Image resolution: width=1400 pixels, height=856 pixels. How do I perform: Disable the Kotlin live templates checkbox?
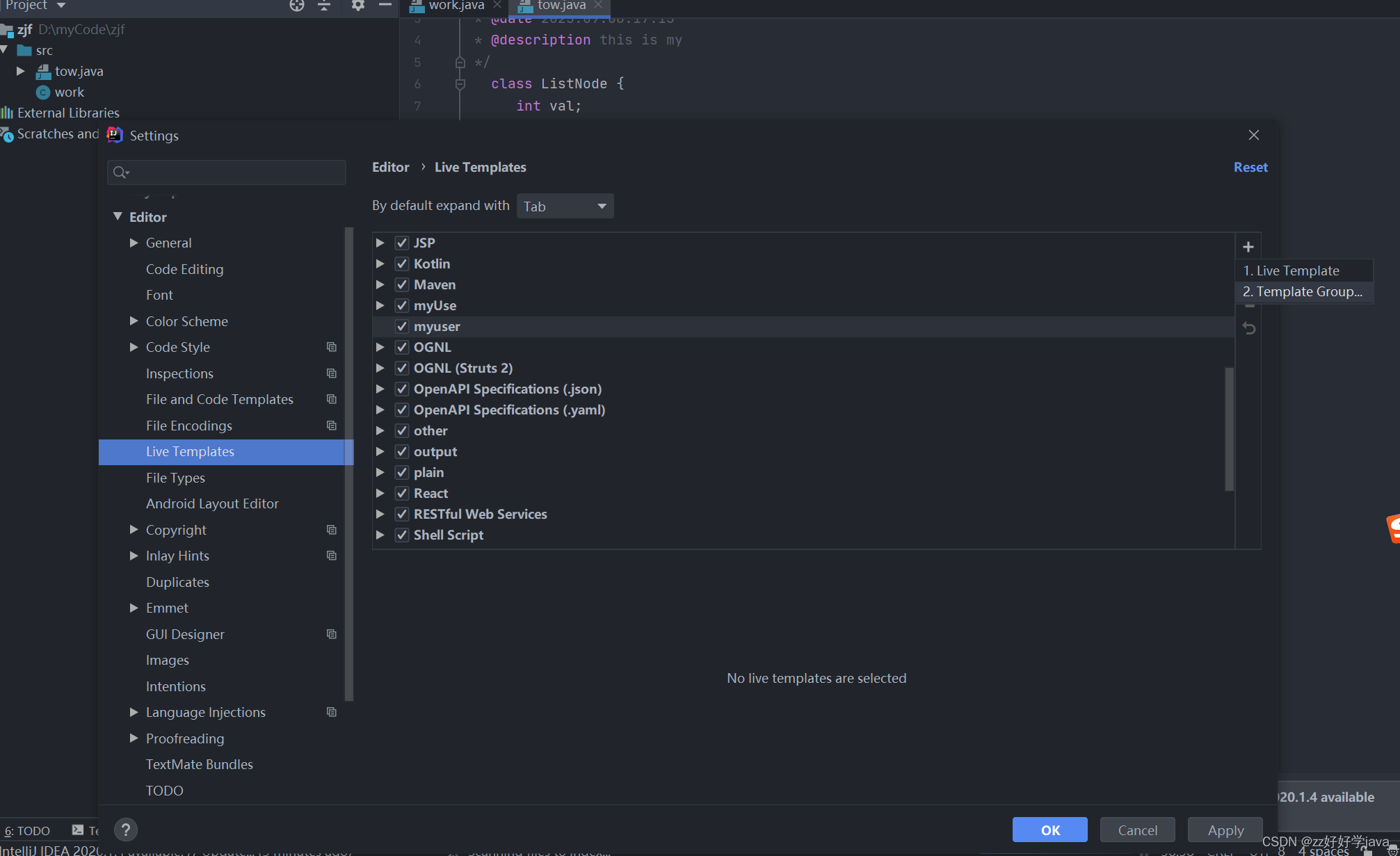(x=402, y=264)
